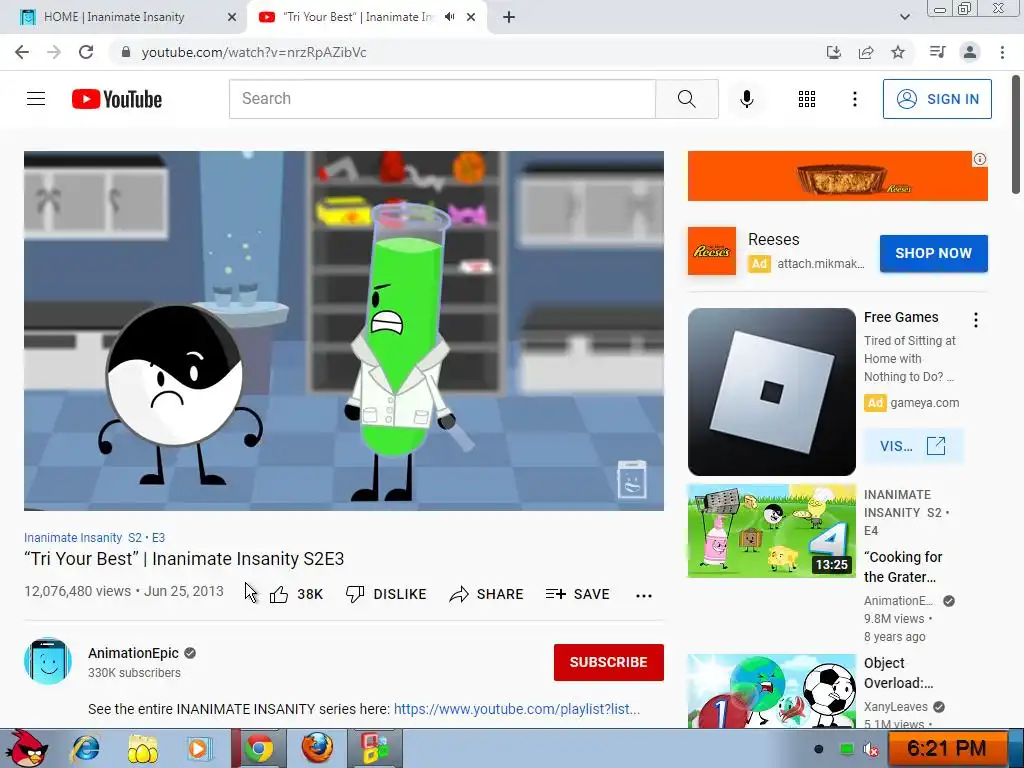The image size is (1024, 768).
Task: Click the SIGN IN button
Action: tap(937, 99)
